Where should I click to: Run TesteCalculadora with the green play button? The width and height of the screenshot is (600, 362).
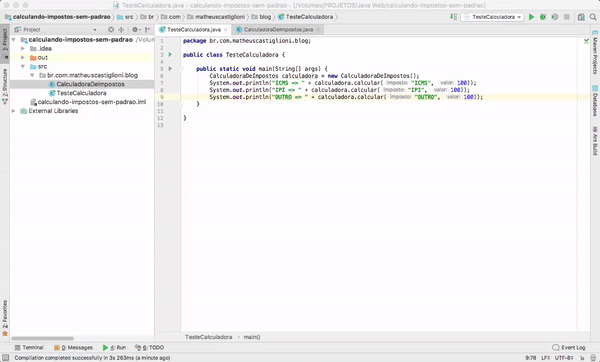pyautogui.click(x=531, y=17)
